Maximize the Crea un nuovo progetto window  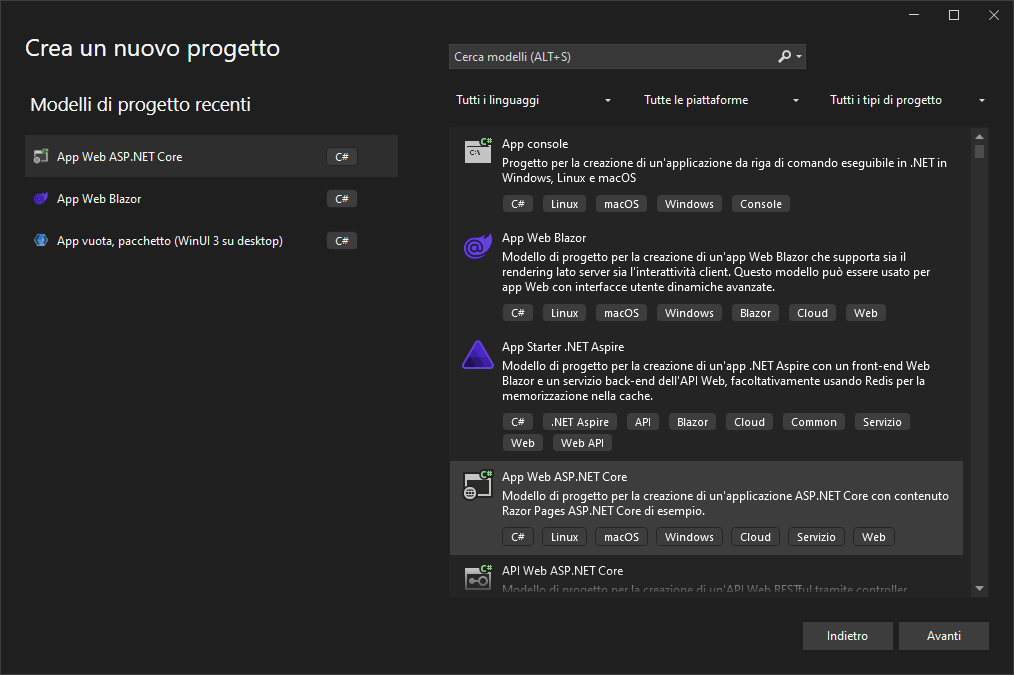click(x=954, y=15)
